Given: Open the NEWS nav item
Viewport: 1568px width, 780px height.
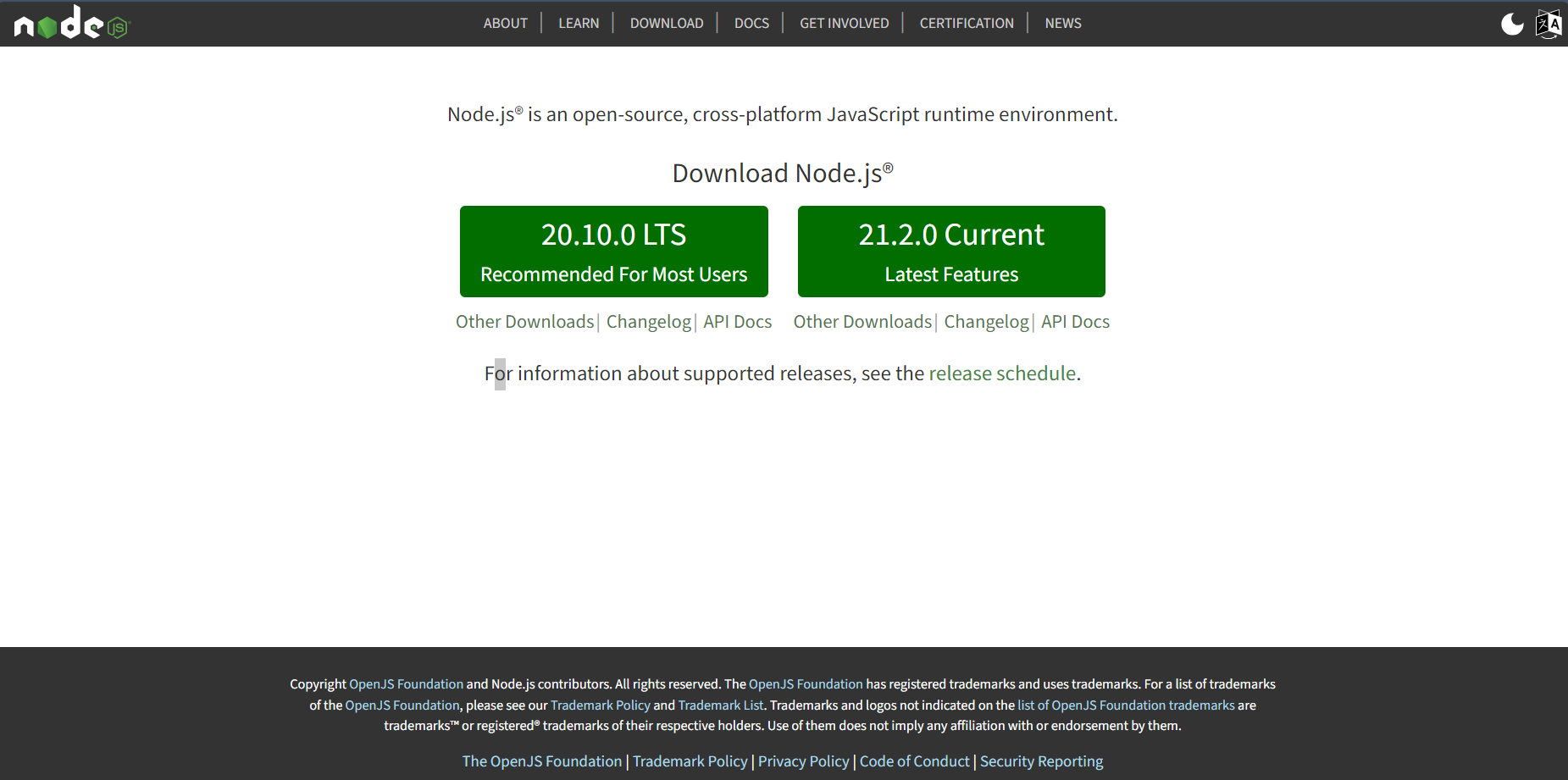Looking at the screenshot, I should tap(1063, 23).
